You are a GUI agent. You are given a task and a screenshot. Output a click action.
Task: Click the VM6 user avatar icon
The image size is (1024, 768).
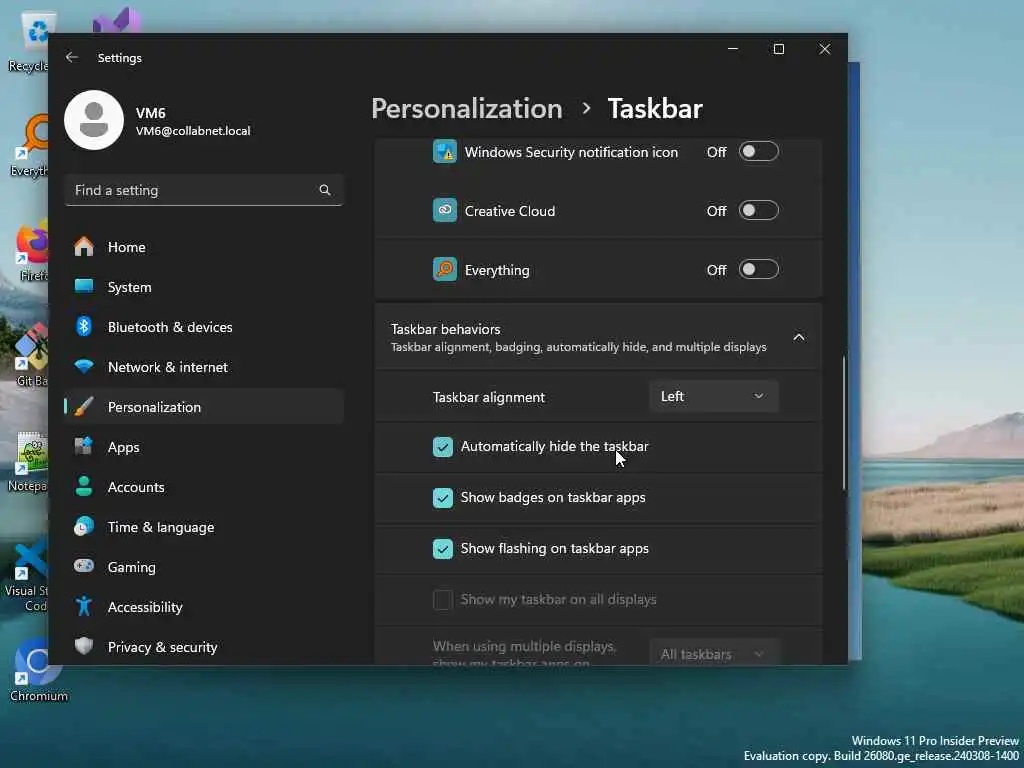click(94, 120)
